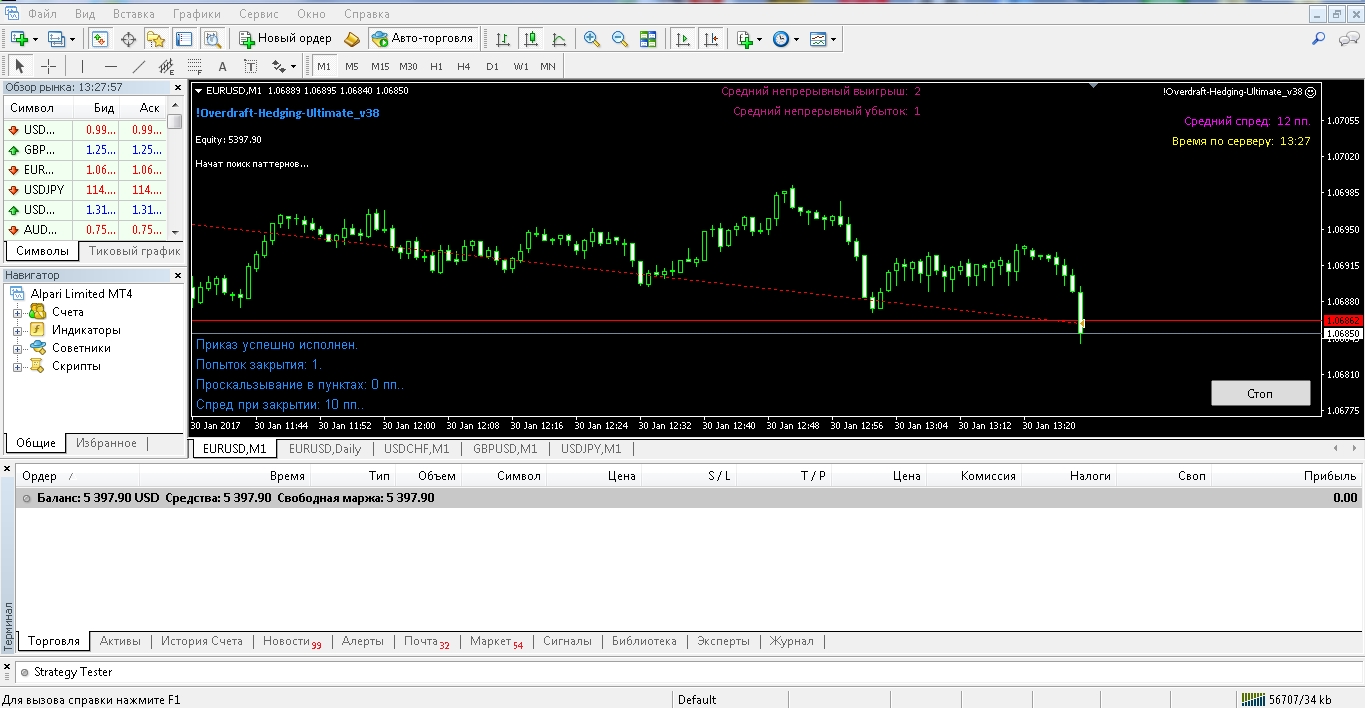Select the USDJPY row in Market Watch
Viewport: 1365px width, 708px height.
point(85,190)
